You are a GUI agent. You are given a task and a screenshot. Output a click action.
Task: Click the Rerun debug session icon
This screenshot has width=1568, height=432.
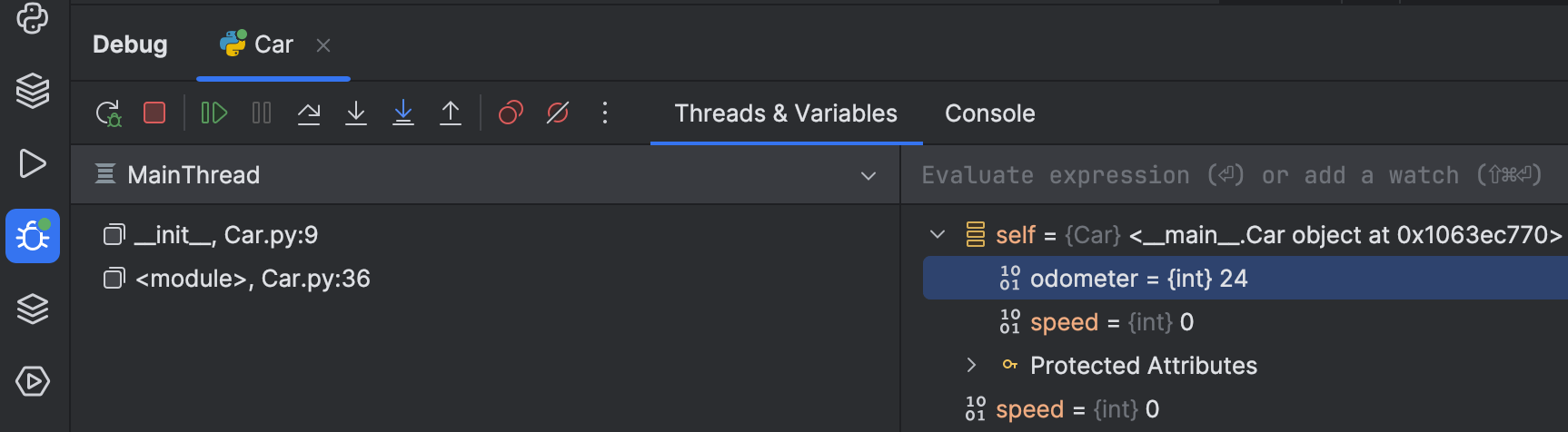coord(108,113)
